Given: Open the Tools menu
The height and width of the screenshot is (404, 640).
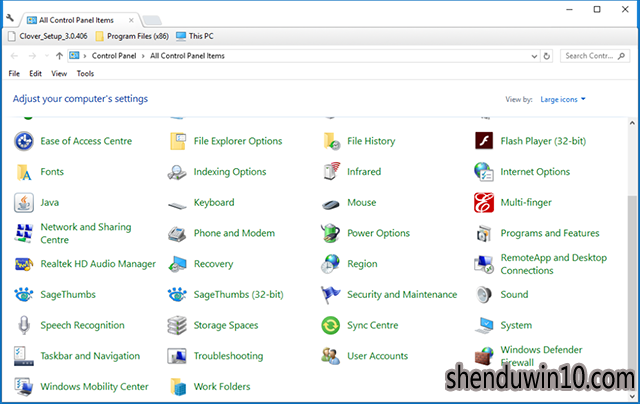Looking at the screenshot, I should click(x=85, y=73).
